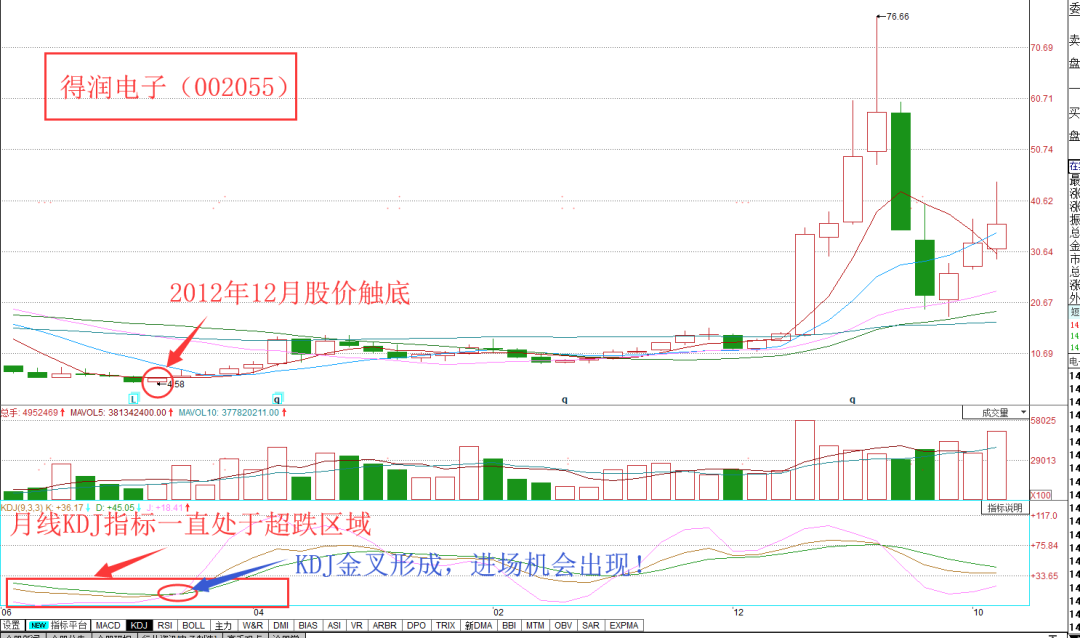Click the 20.67 price axis value
The image size is (1080, 638).
pyautogui.click(x=1042, y=302)
